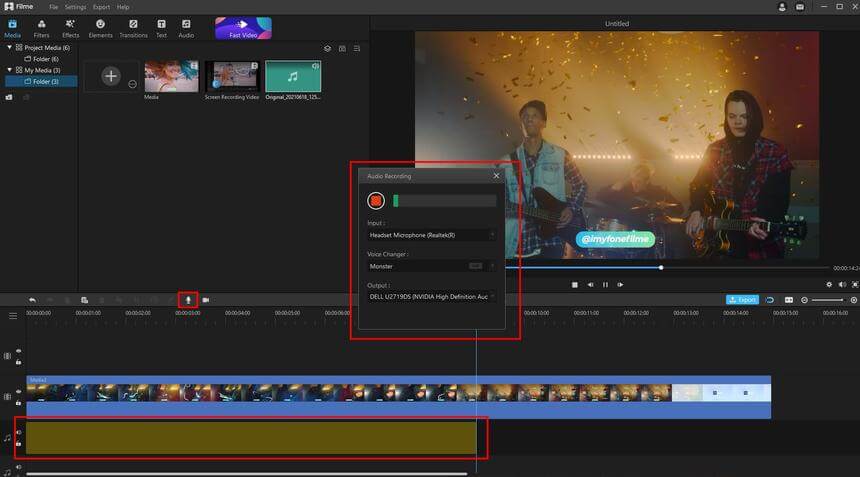Select the Screen Recording Video thumbnail
Screen dimensions: 860x477
coord(232,76)
